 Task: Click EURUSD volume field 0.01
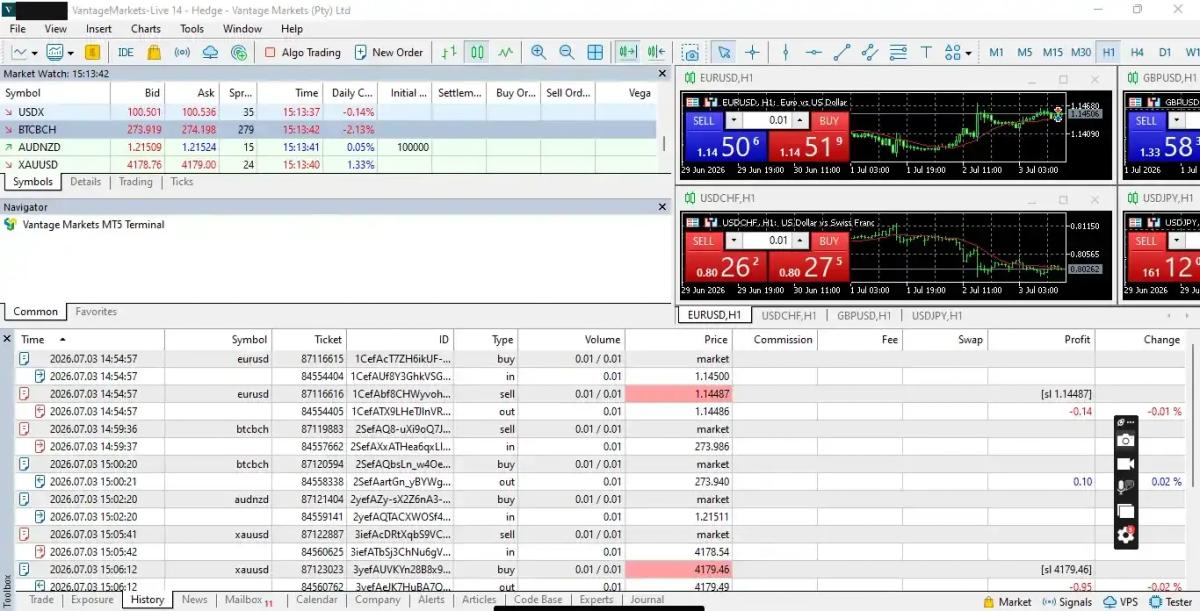768,121
